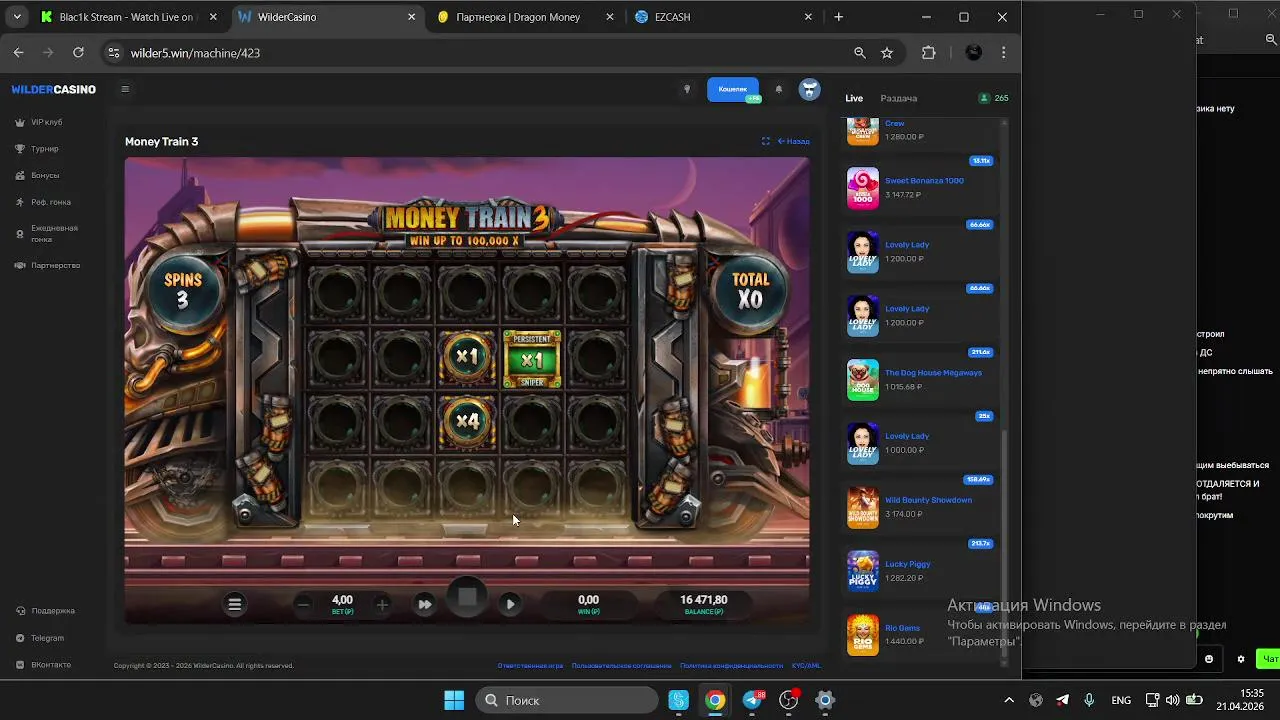Open the VIP клуб crown icon
This screenshot has width=1280, height=720.
click(x=20, y=122)
